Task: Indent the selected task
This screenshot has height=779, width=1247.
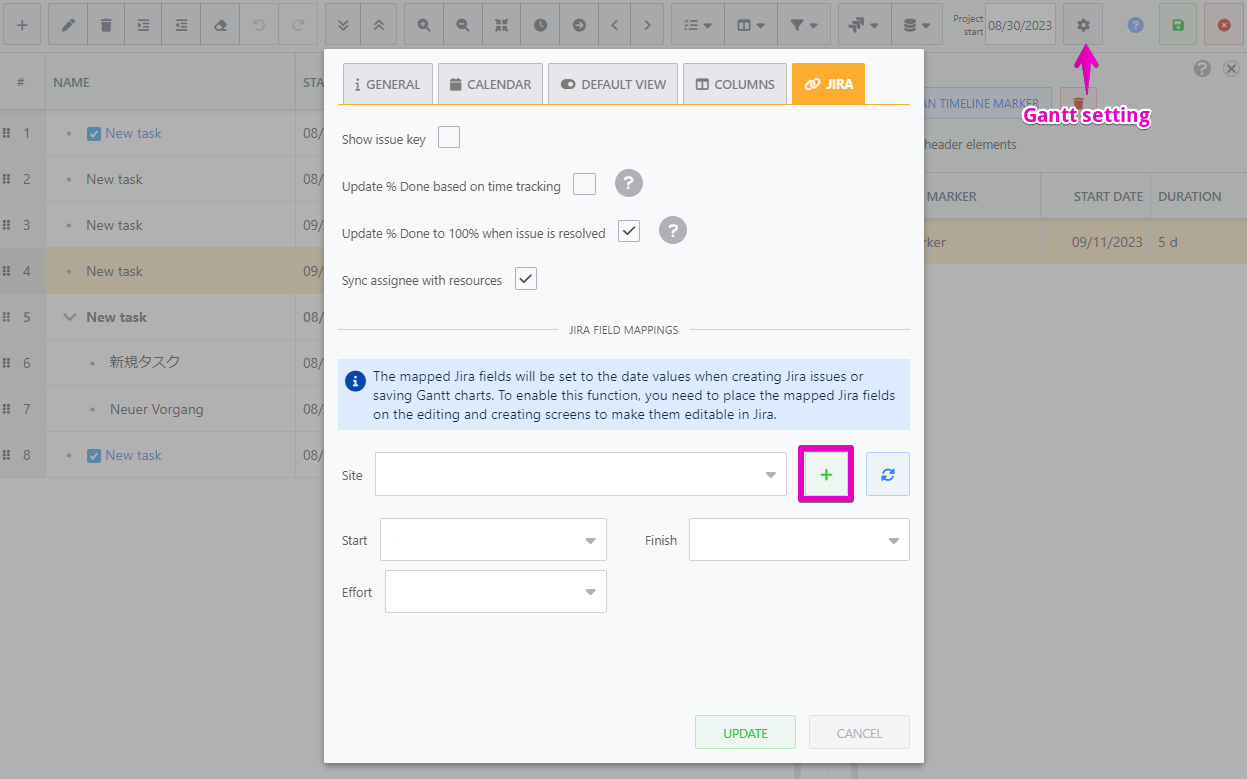Action: 143,24
